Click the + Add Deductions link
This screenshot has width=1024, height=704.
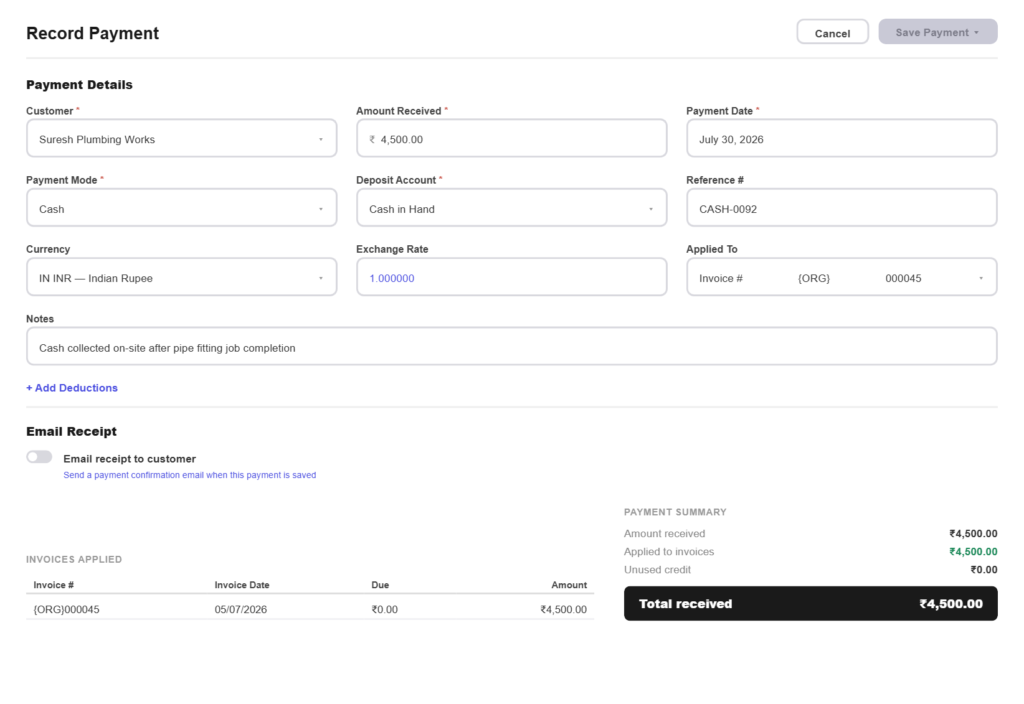point(72,388)
